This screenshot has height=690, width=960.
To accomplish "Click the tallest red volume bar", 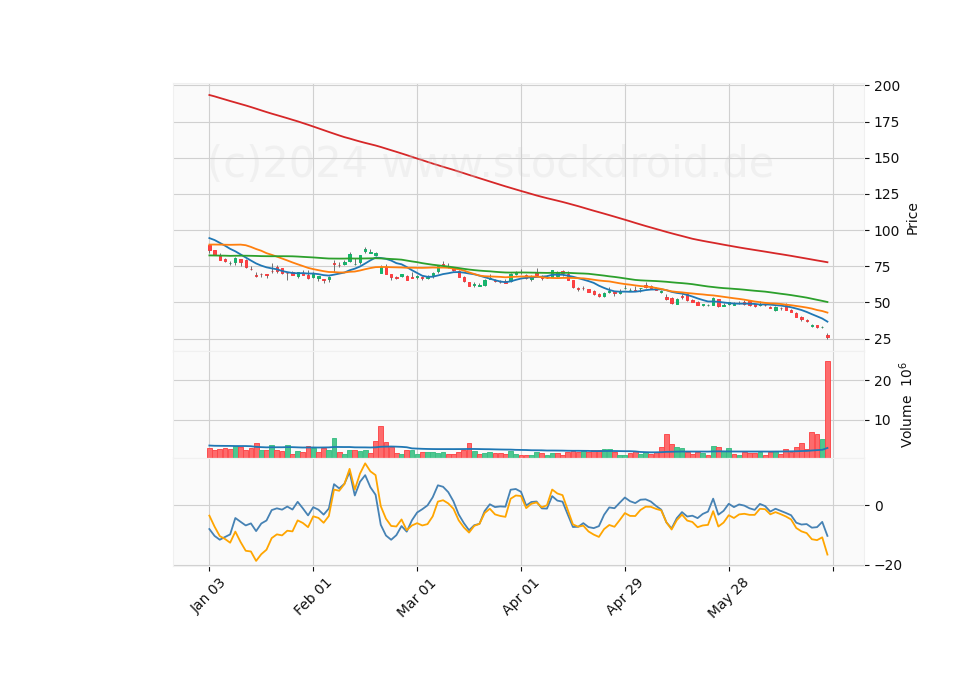I will pyautogui.click(x=828, y=410).
